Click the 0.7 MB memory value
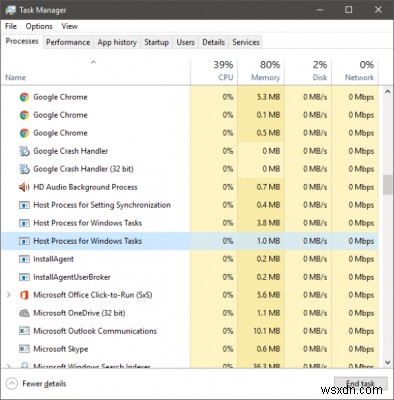 [x=268, y=187]
